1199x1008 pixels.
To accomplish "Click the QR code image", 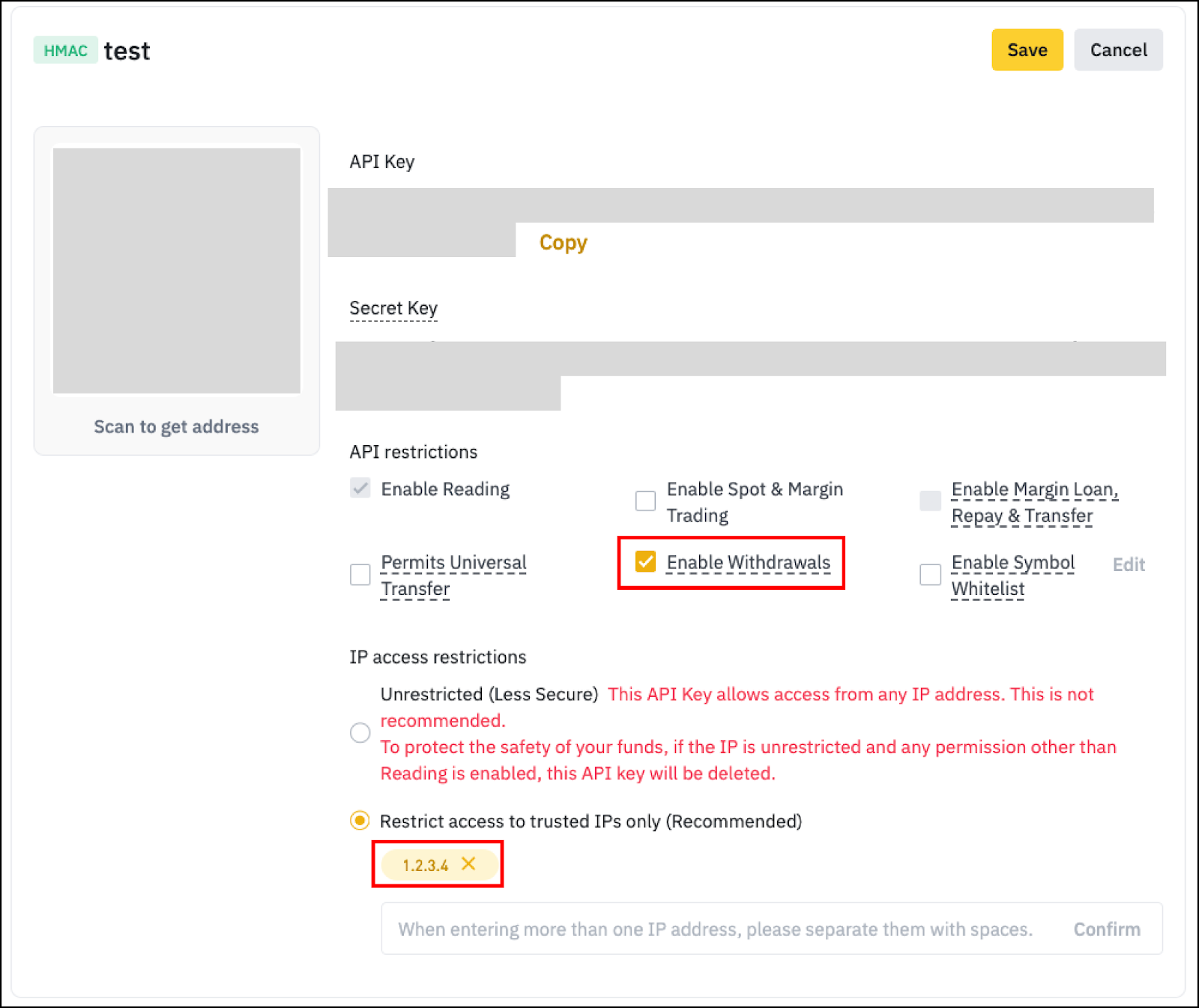I will [177, 271].
